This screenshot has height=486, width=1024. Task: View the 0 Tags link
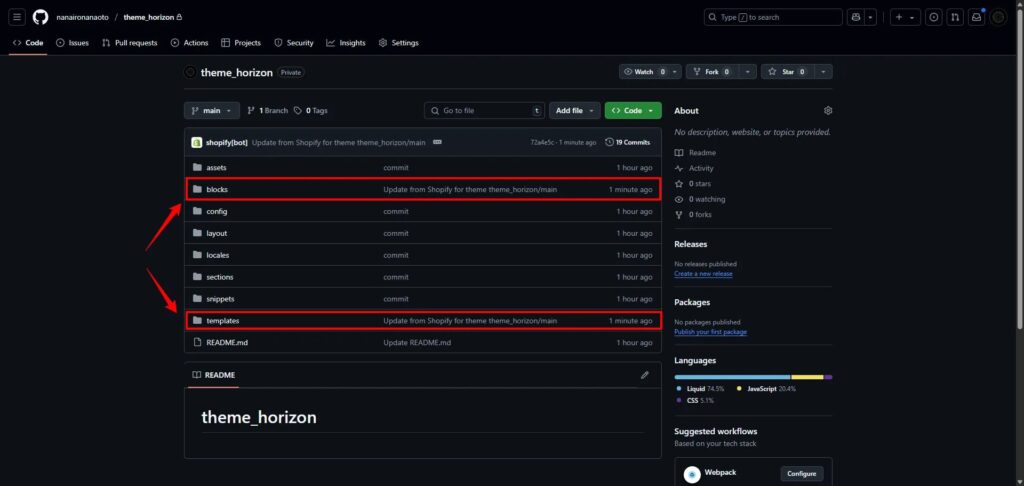click(x=311, y=110)
